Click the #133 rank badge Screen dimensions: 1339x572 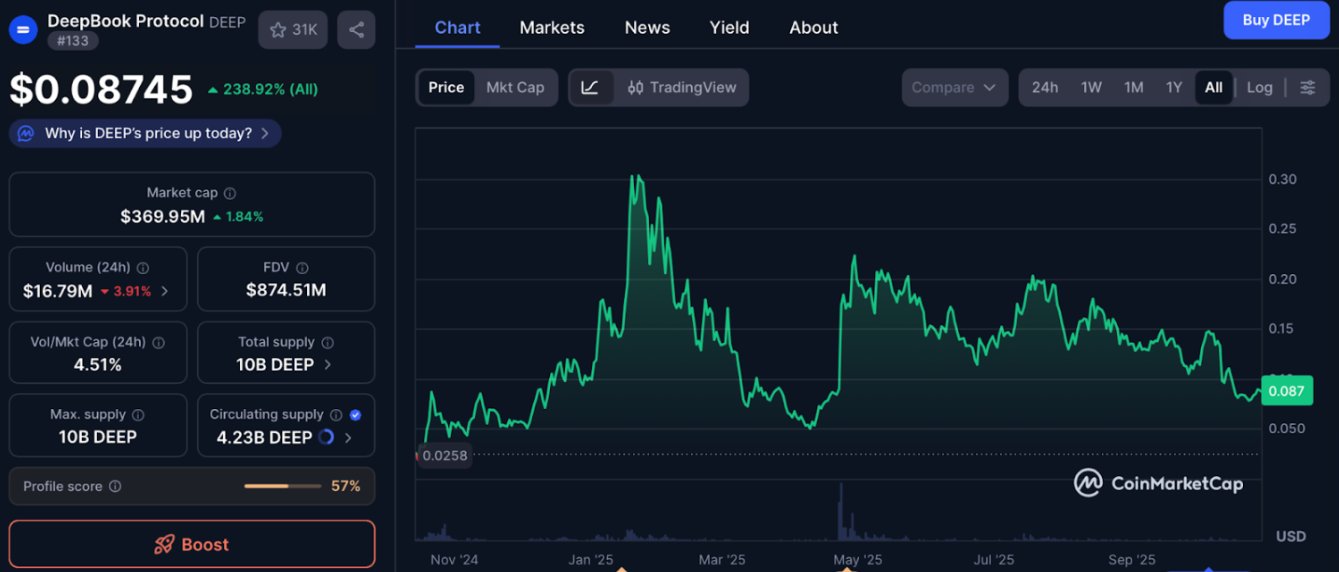pos(72,41)
